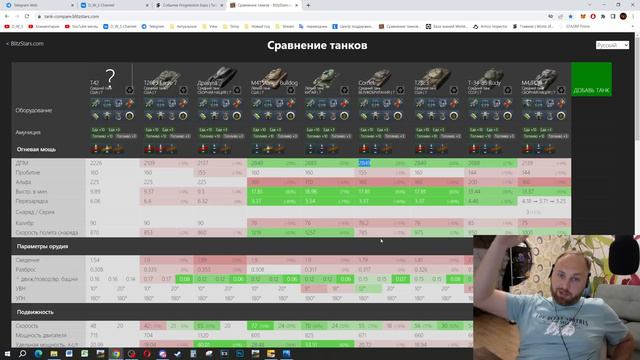
Task: Bookmark this page with star icon
Action: coord(571,16)
